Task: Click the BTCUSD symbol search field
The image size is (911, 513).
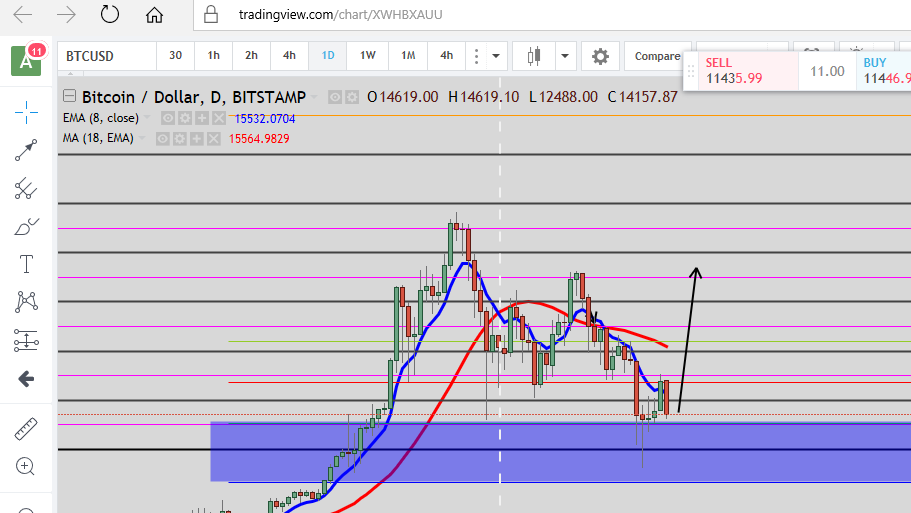Action: [x=107, y=56]
